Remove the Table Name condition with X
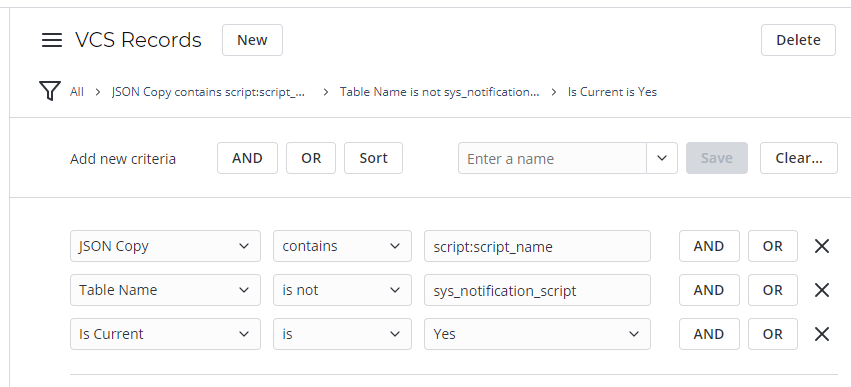Image resolution: width=851 pixels, height=387 pixels. [822, 290]
